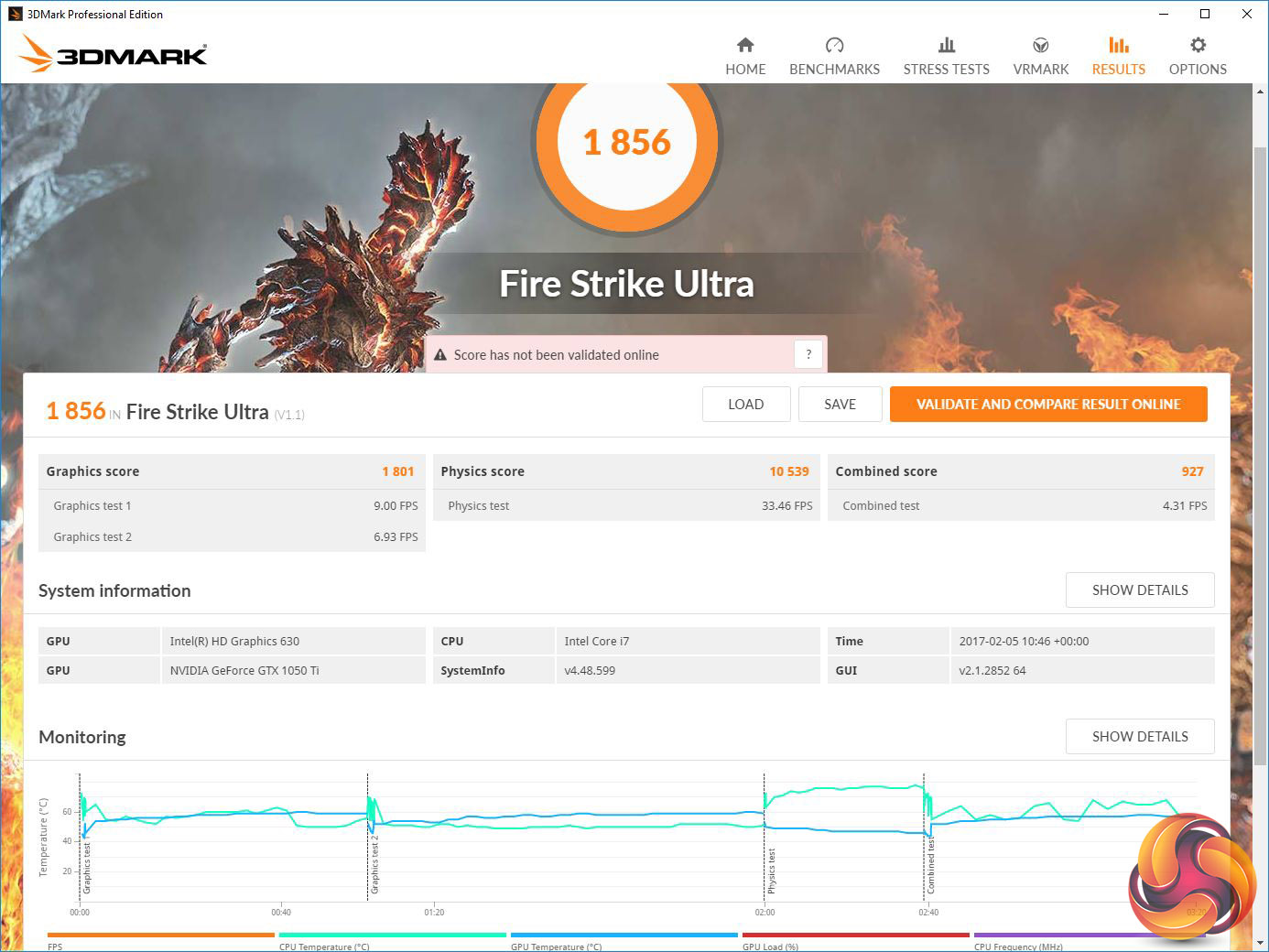Click the Intel Core i7 CPU value
This screenshot has height=952, width=1269.
[x=597, y=642]
